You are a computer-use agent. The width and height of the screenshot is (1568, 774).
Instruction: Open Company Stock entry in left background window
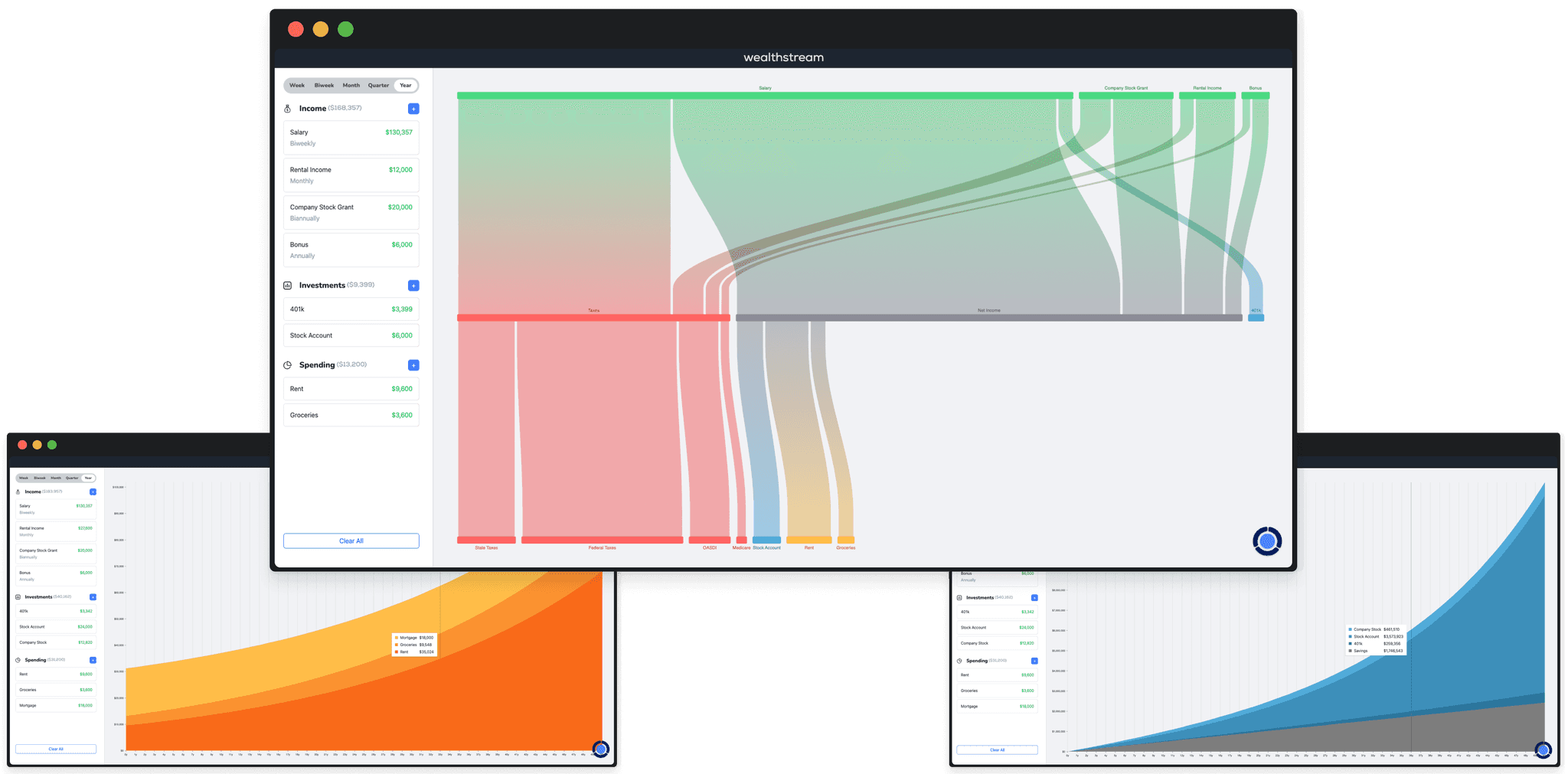pos(56,642)
